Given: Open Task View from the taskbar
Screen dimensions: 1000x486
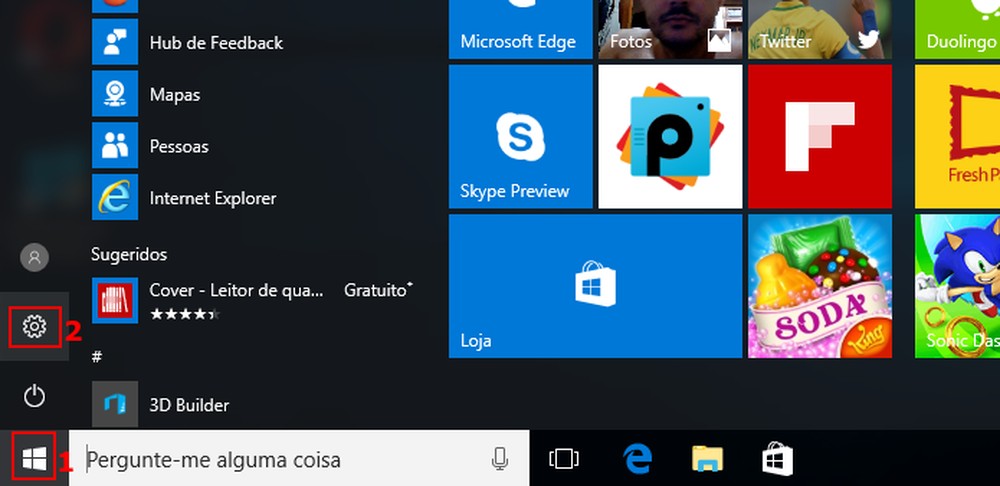Looking at the screenshot, I should click(x=564, y=459).
